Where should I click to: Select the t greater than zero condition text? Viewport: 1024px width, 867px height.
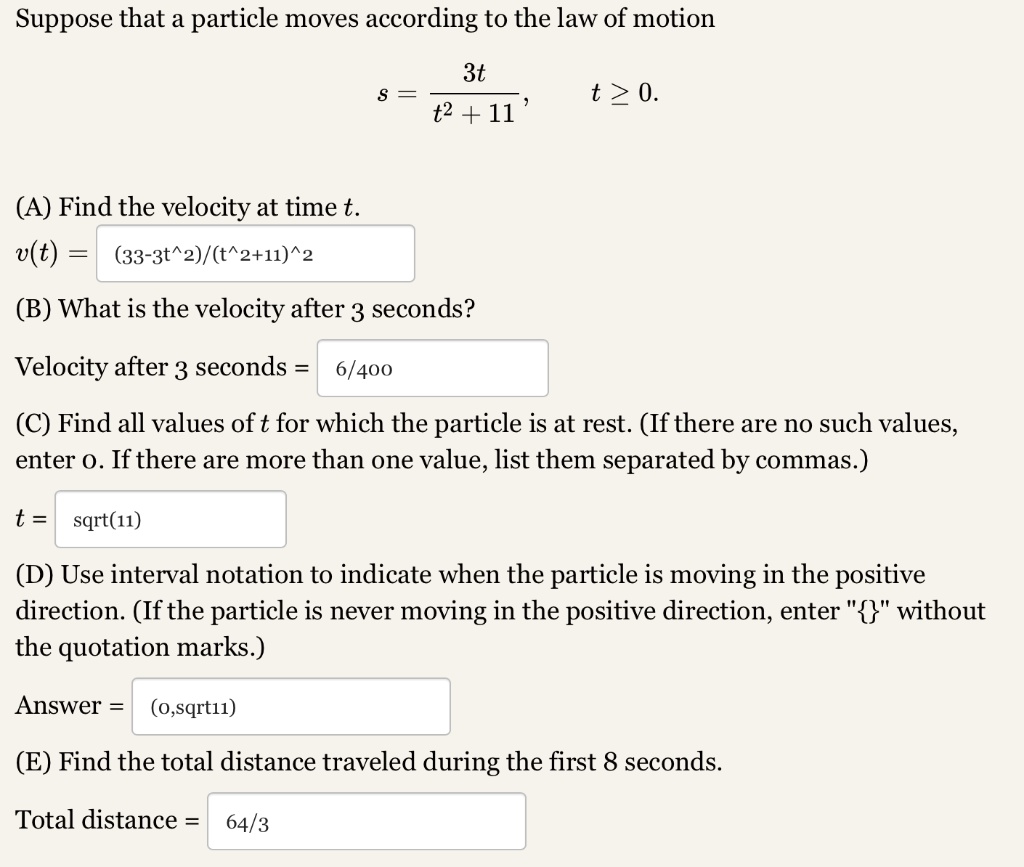(x=624, y=92)
